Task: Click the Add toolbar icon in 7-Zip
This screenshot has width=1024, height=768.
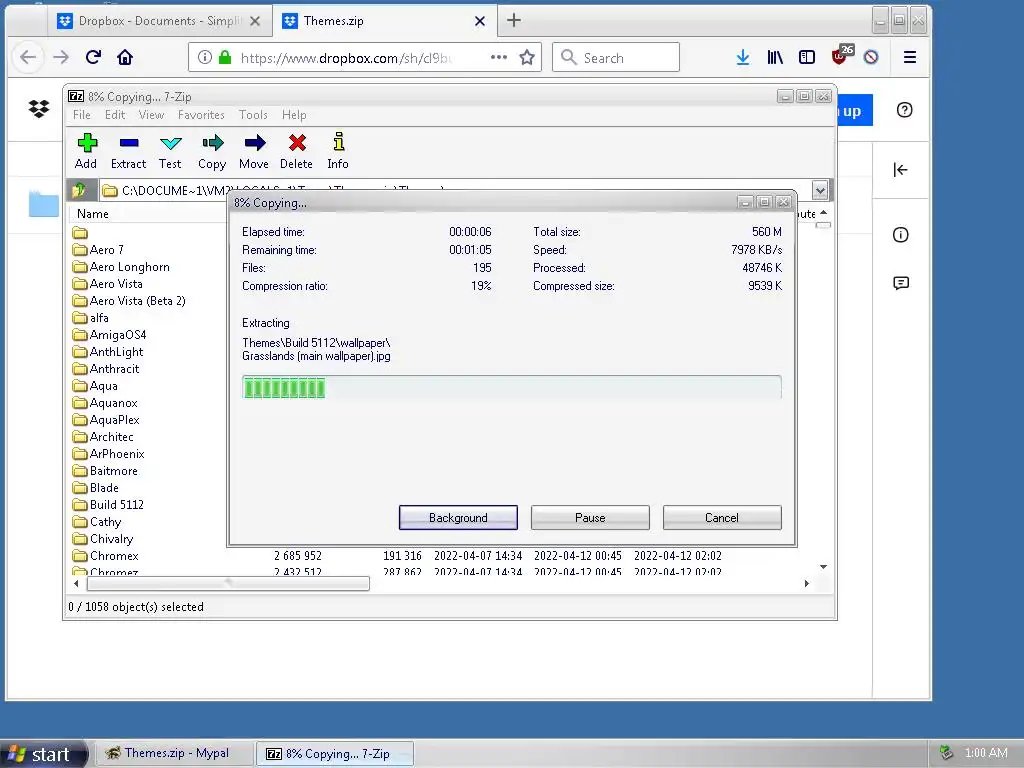Action: point(86,151)
